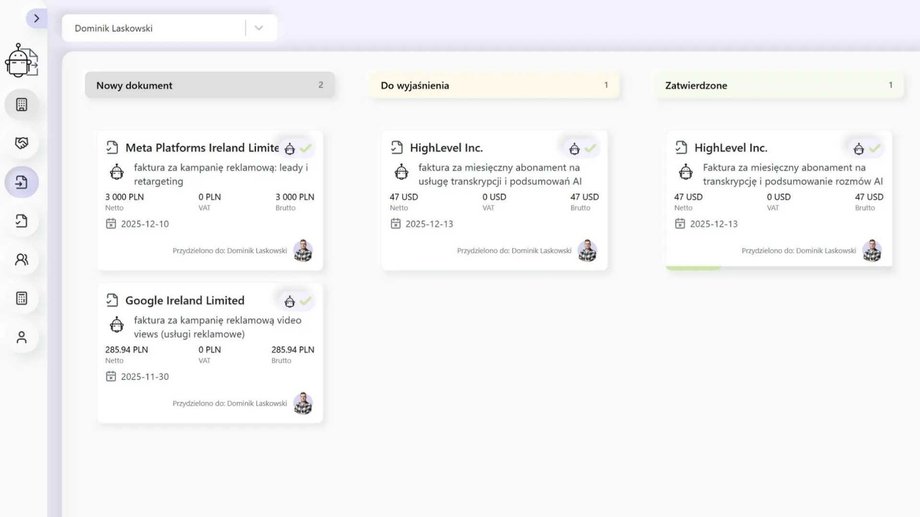Click the assignee avatar on Zatwierdzone HighLevel card
This screenshot has height=517, width=920.
tap(872, 250)
